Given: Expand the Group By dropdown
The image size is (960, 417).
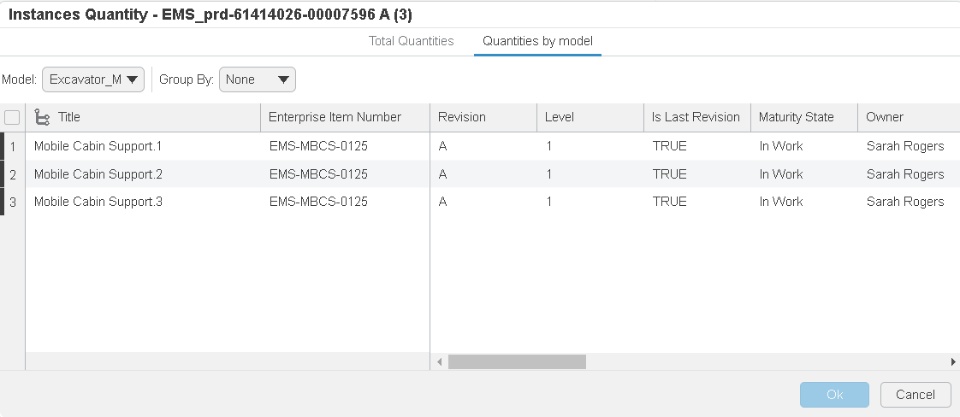Looking at the screenshot, I should (x=257, y=79).
